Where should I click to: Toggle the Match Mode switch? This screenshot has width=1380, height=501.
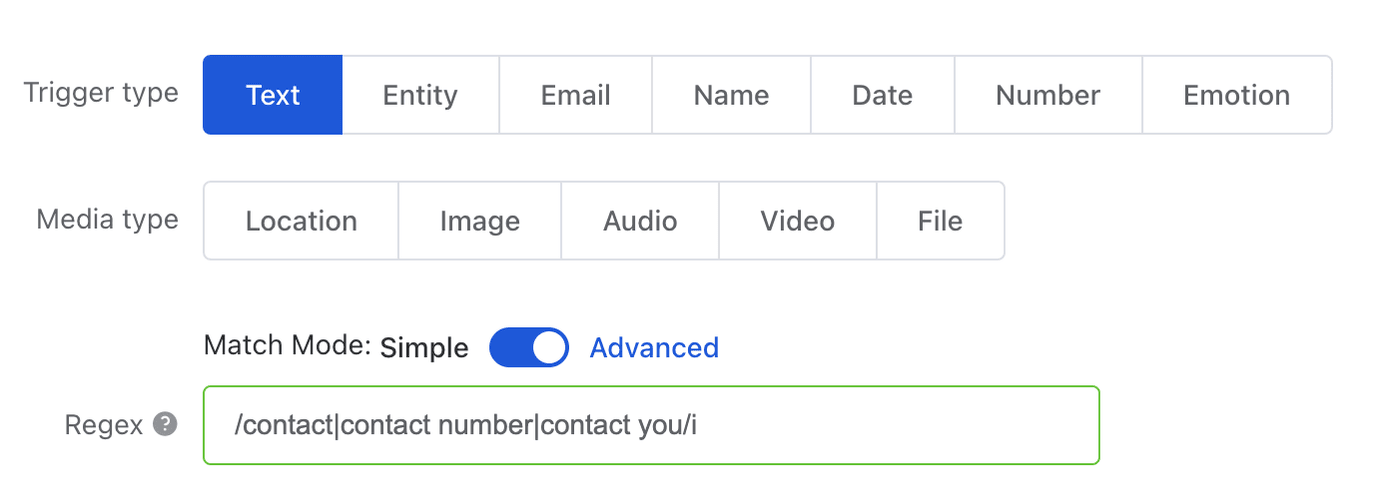529,347
